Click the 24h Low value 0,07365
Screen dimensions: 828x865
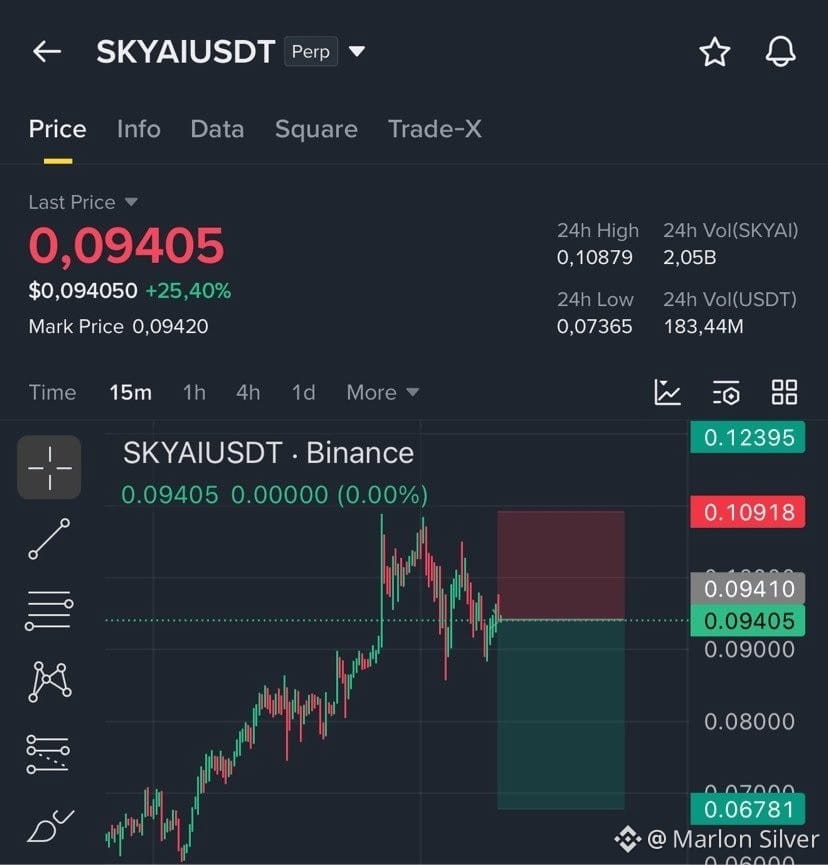594,327
